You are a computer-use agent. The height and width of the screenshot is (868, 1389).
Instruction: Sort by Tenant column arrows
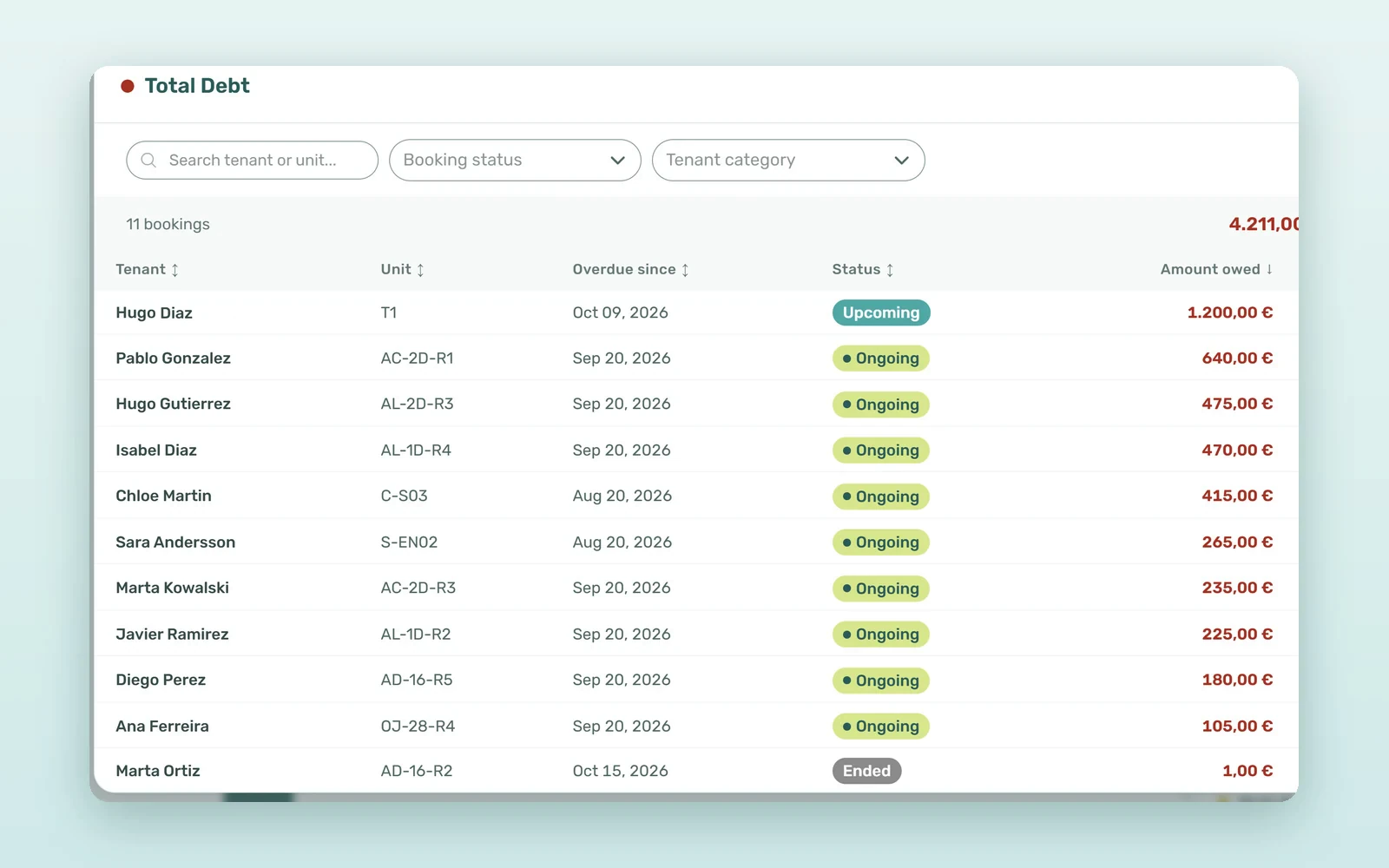(174, 270)
